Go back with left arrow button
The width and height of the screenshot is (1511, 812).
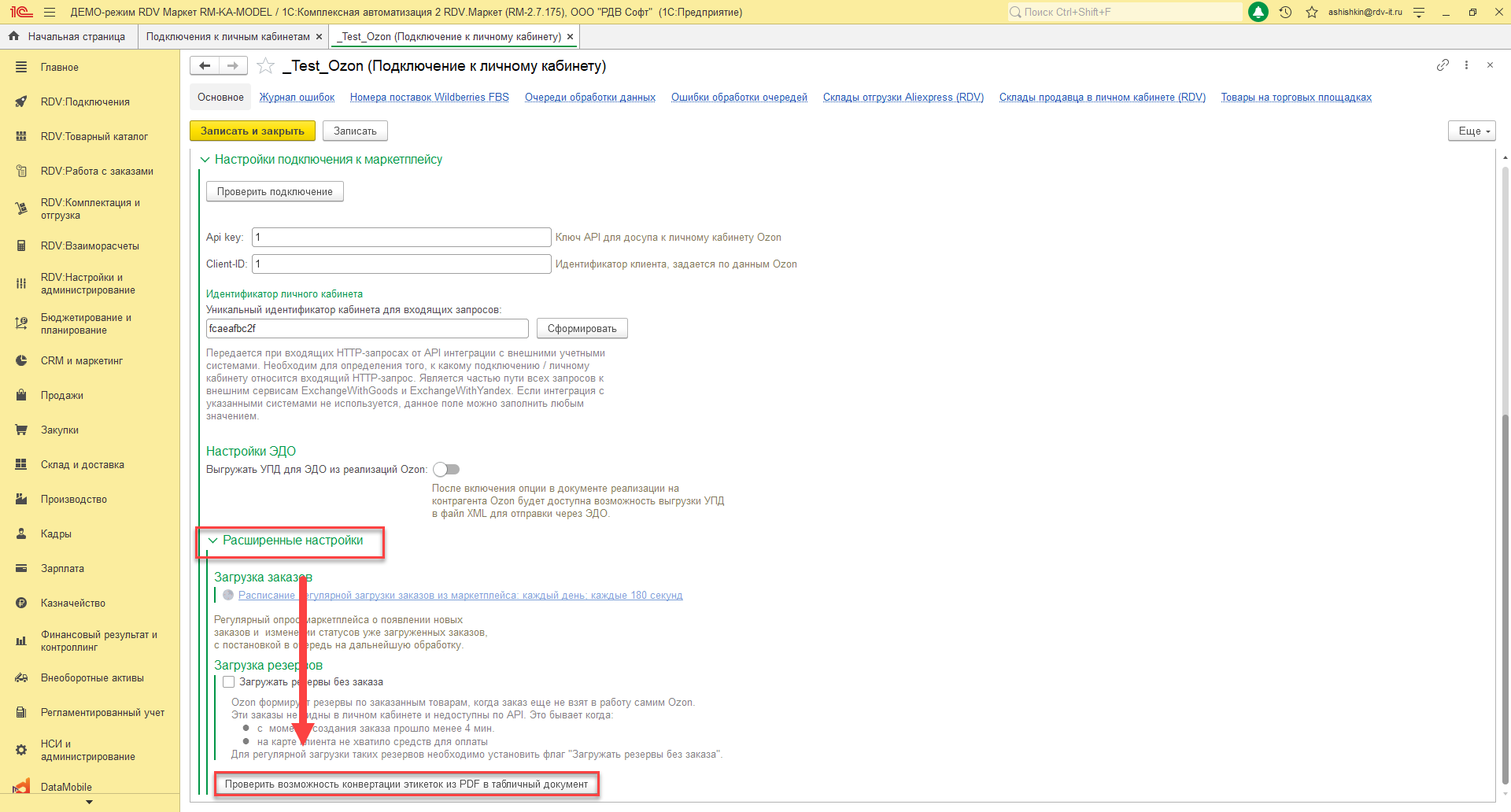[205, 66]
